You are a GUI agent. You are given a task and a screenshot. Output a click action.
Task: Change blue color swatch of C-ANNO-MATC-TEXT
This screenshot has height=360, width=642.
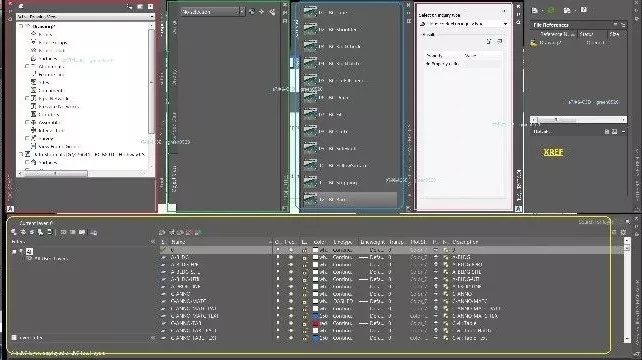point(315,316)
